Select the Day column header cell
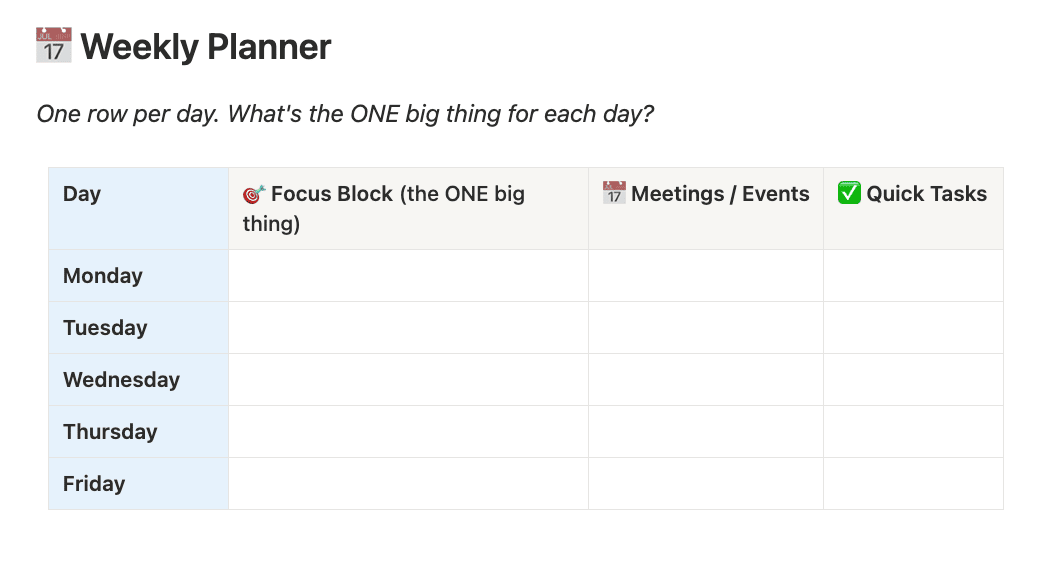 tap(138, 208)
